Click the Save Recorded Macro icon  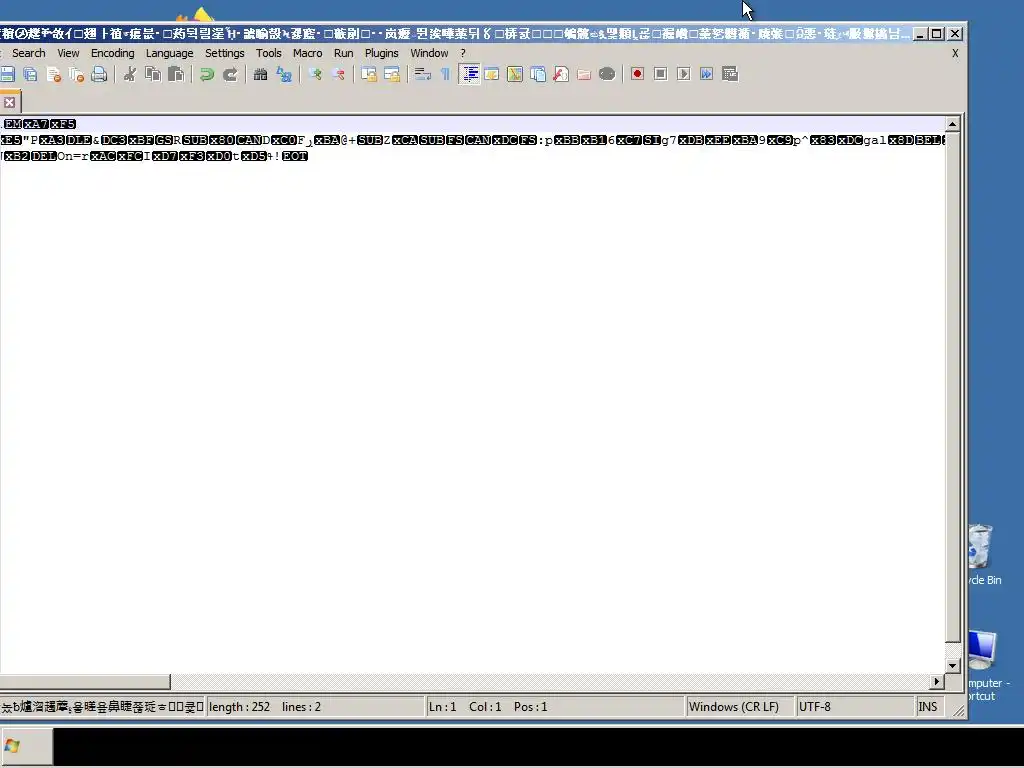point(730,74)
